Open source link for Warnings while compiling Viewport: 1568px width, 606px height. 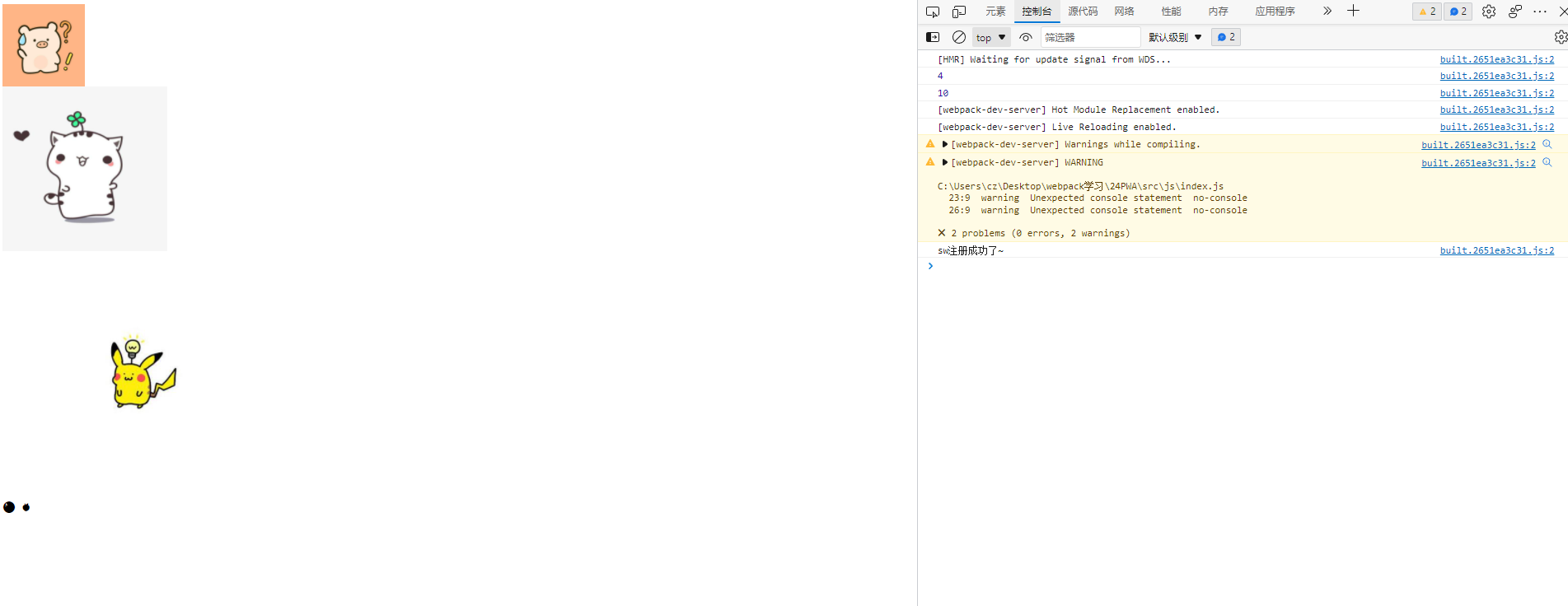pyautogui.click(x=1478, y=145)
